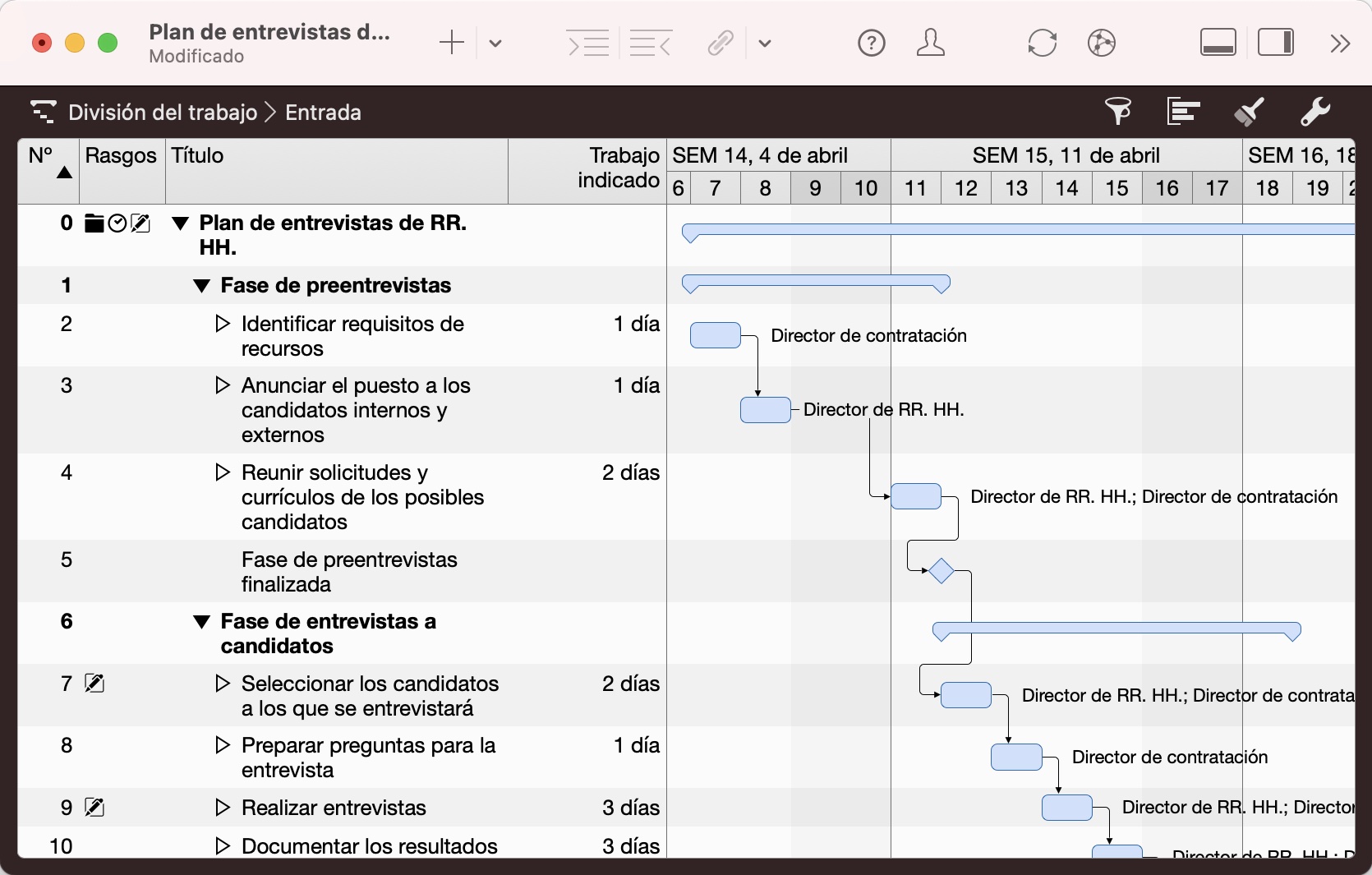Screen dimensions: 1372x875
Task: Click the indent task icon
Action: pyautogui.click(x=588, y=43)
